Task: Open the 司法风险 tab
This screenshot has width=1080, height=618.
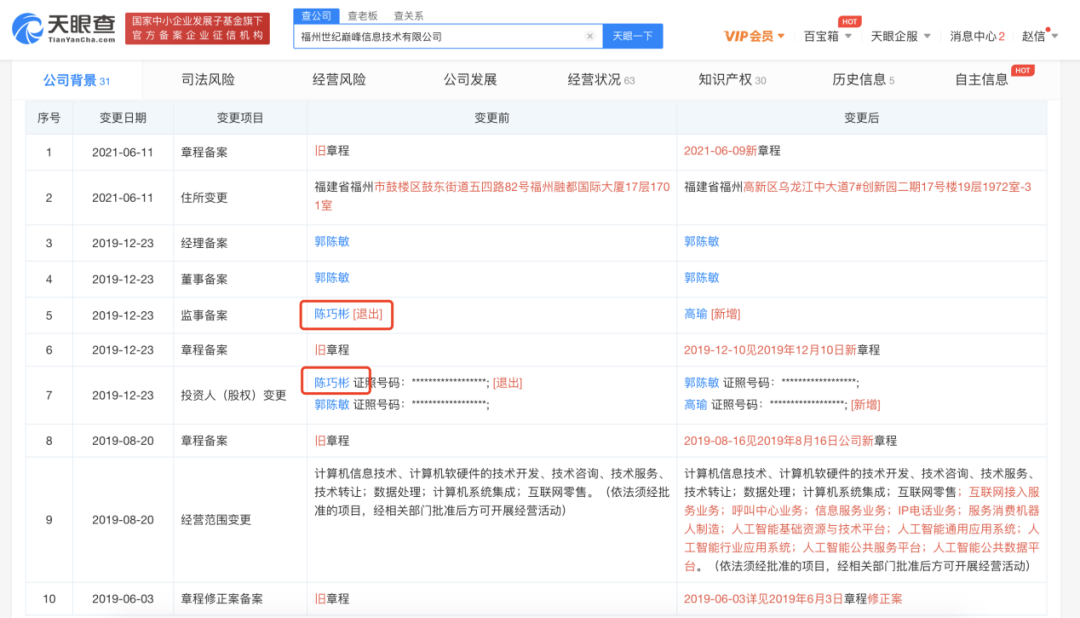Action: (x=208, y=80)
